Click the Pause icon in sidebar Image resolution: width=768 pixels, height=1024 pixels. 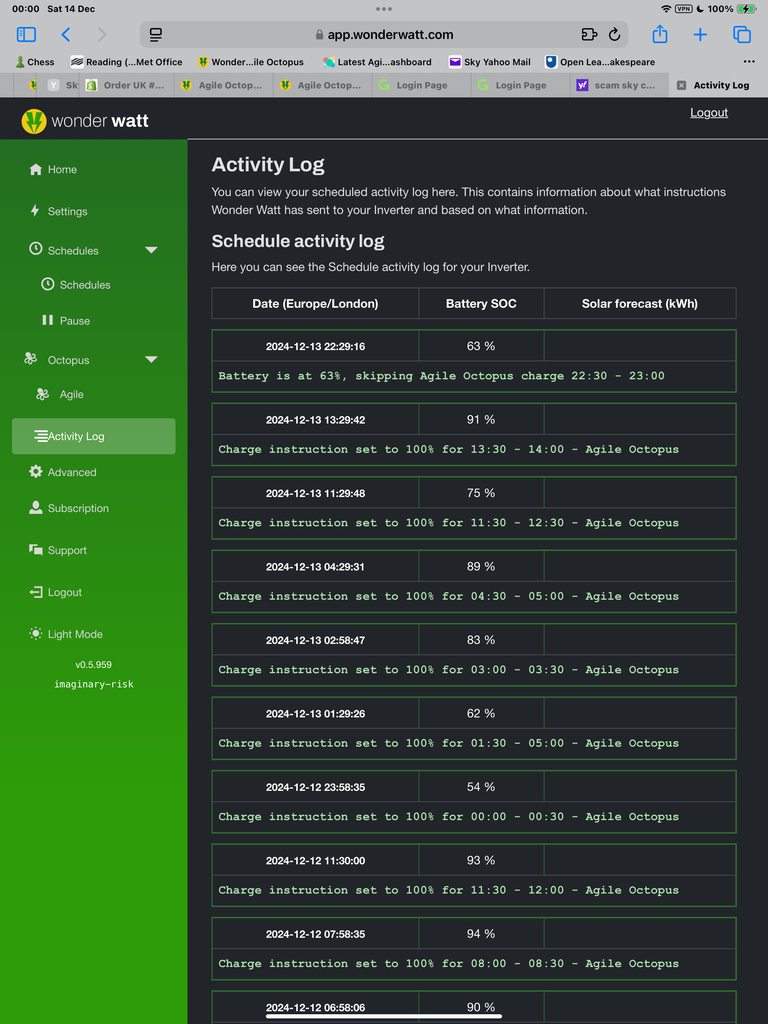click(47, 321)
